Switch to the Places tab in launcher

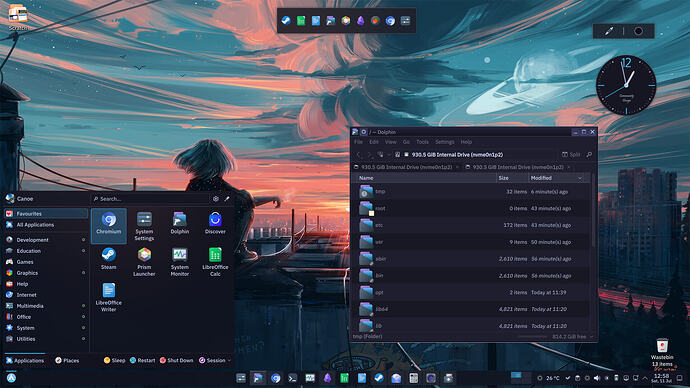click(67, 360)
